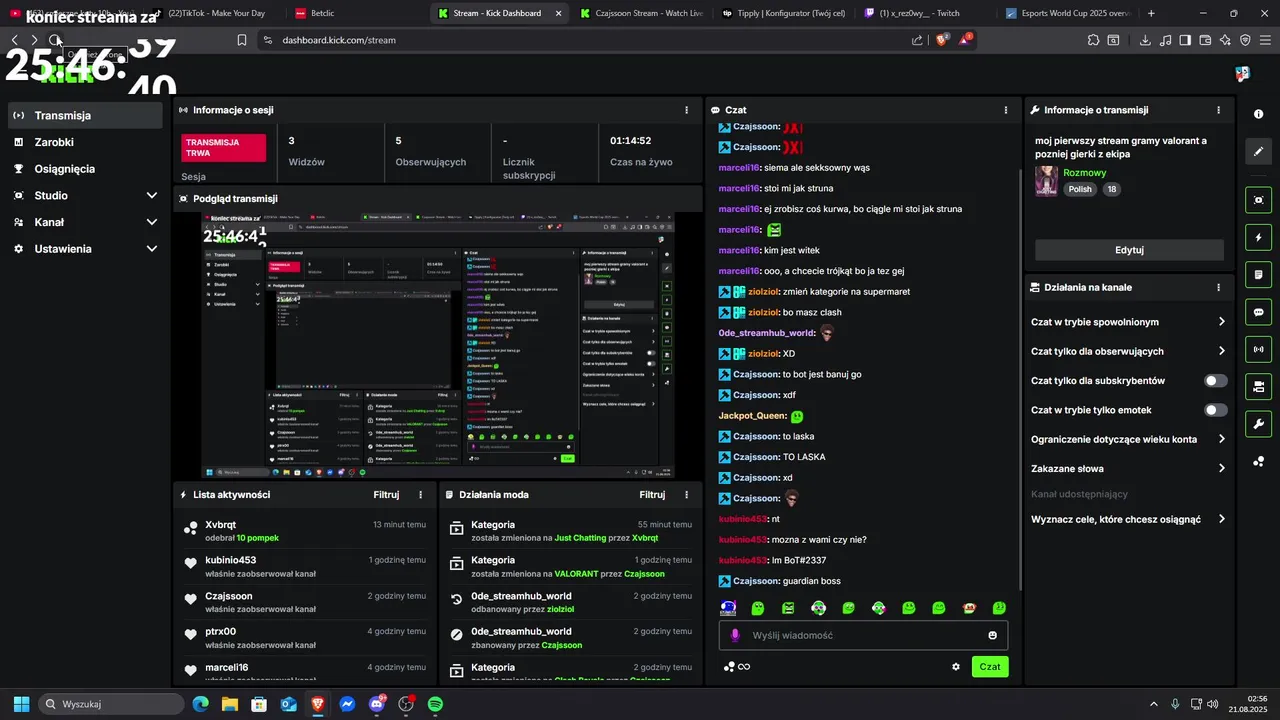Click the broadcast signal icon in right rail
1280x720 pixels.
(1258, 349)
